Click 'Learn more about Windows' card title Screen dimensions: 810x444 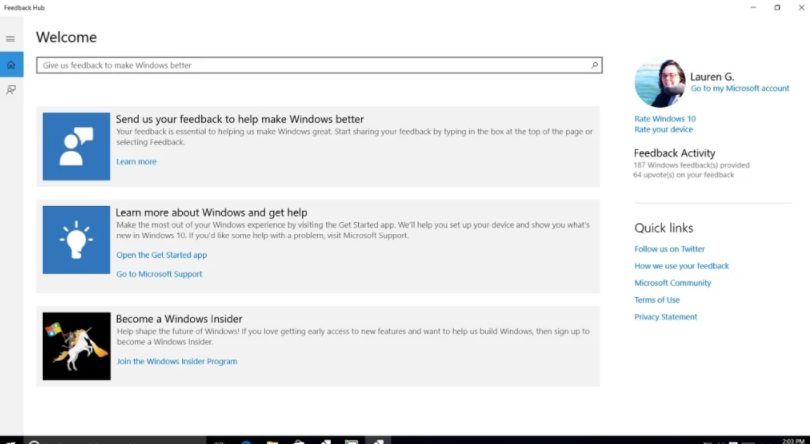point(211,212)
